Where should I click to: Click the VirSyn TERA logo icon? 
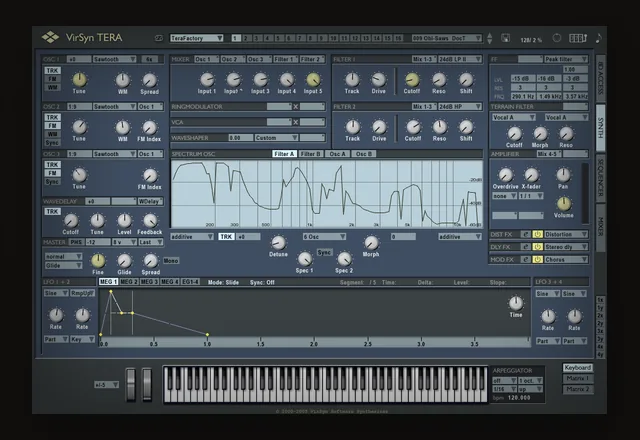tap(50, 37)
